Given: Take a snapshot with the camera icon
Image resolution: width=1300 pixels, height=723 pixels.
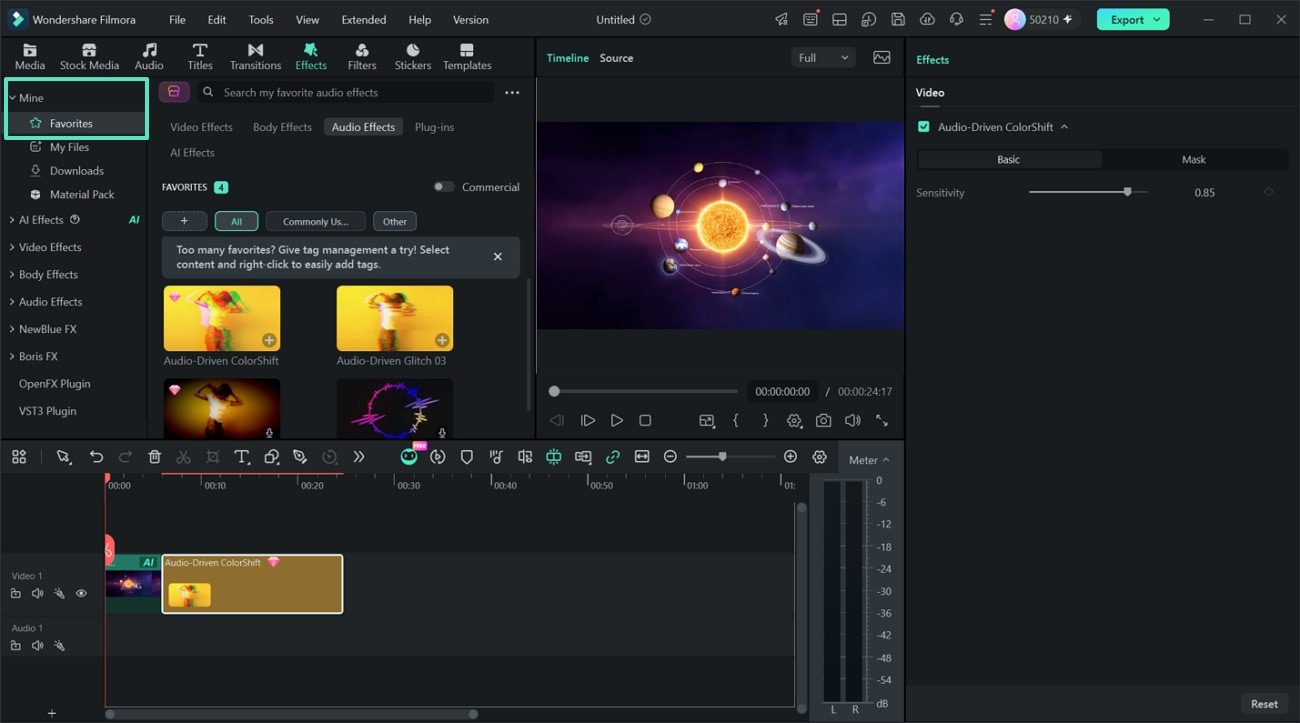Looking at the screenshot, I should tap(823, 421).
